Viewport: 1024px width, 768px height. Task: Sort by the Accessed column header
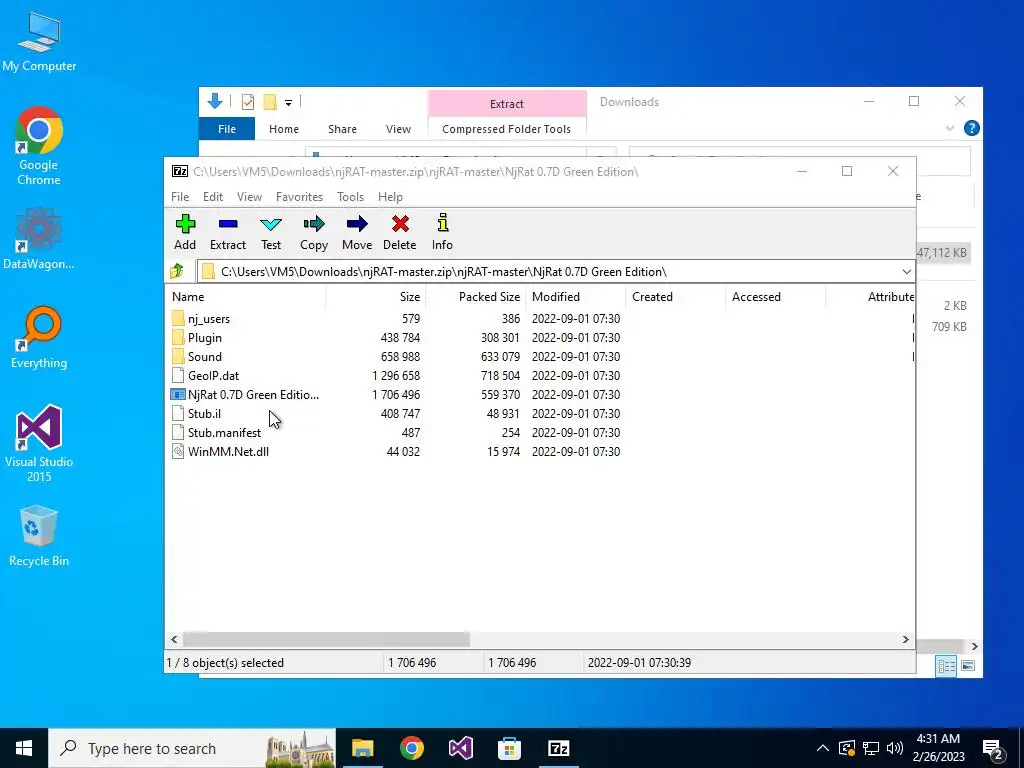click(x=776, y=296)
